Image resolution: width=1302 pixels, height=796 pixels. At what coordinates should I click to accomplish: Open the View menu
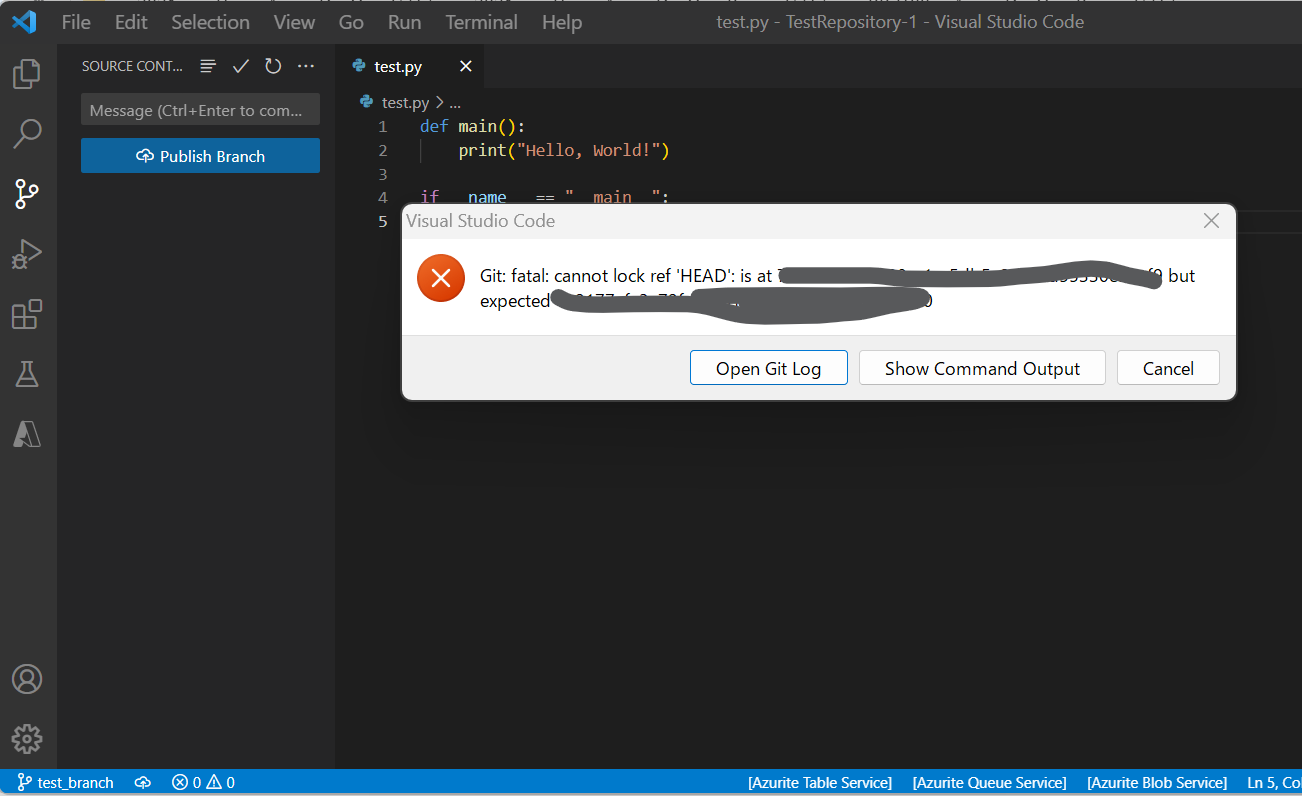point(294,22)
